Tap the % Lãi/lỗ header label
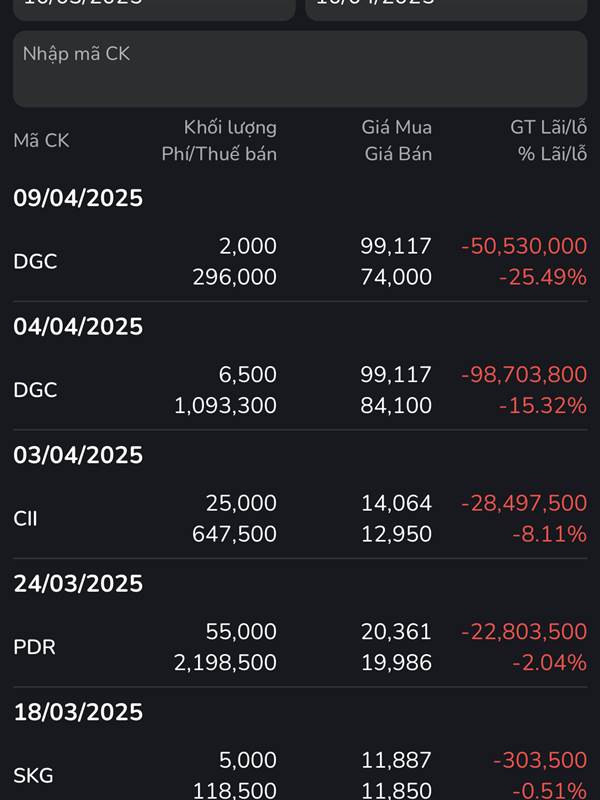This screenshot has width=600, height=800. point(552,154)
